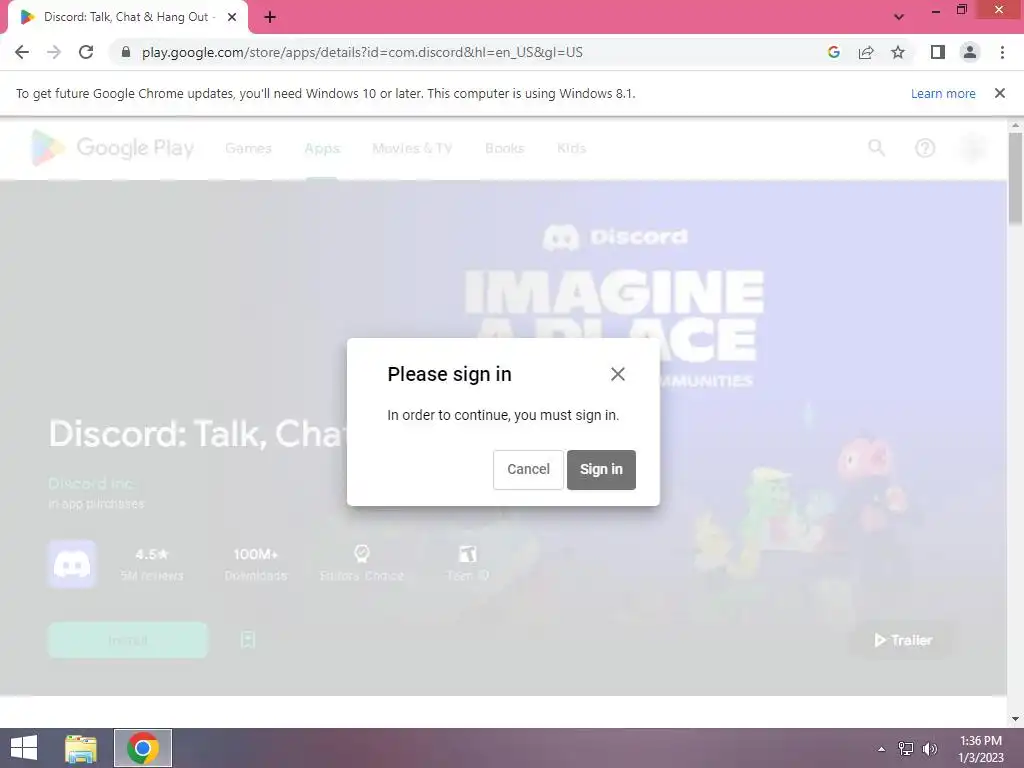The image size is (1024, 768).
Task: Open the tab search dropdown chevron
Action: pos(899,17)
